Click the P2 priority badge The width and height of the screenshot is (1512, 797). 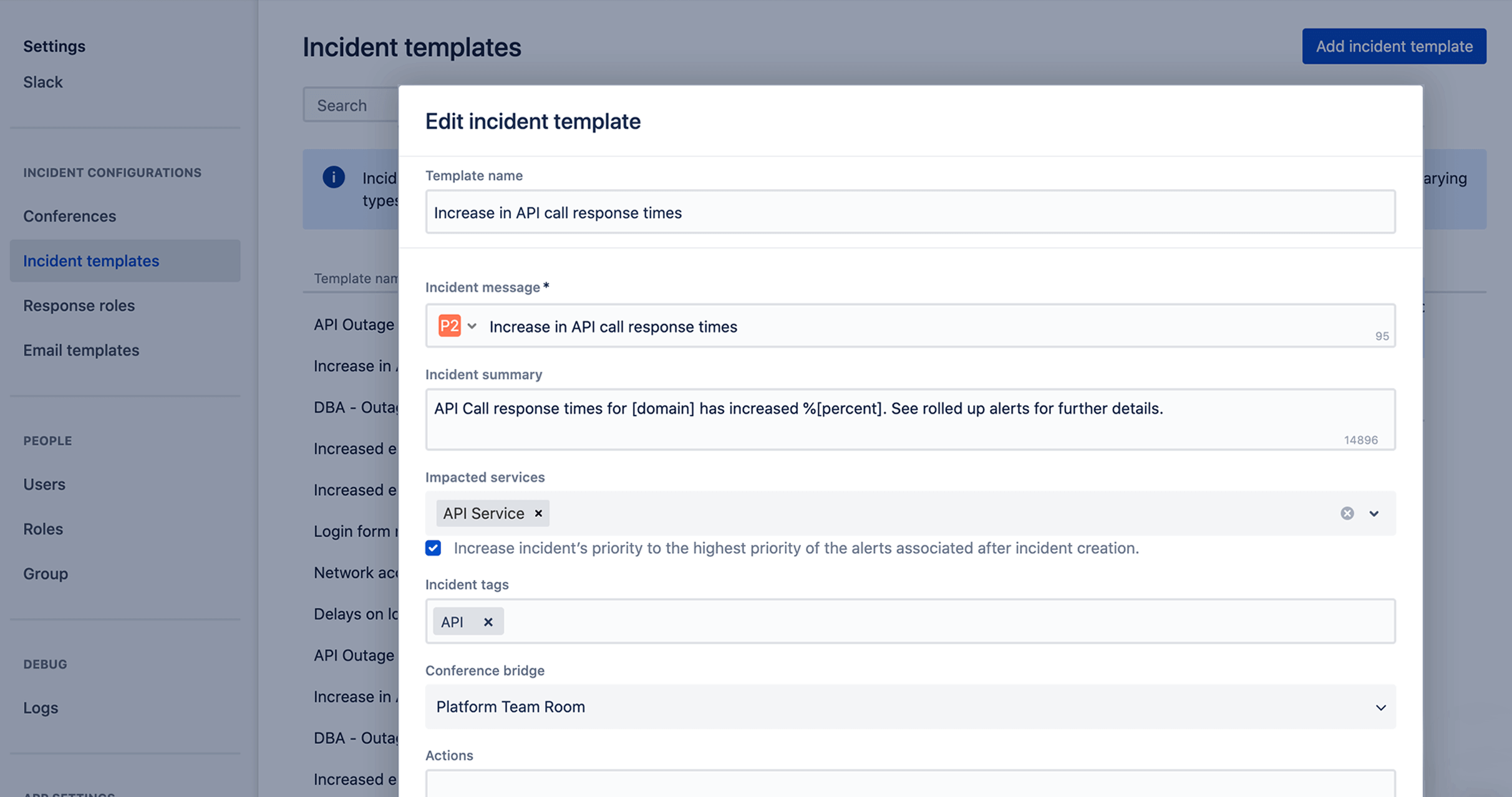point(448,326)
